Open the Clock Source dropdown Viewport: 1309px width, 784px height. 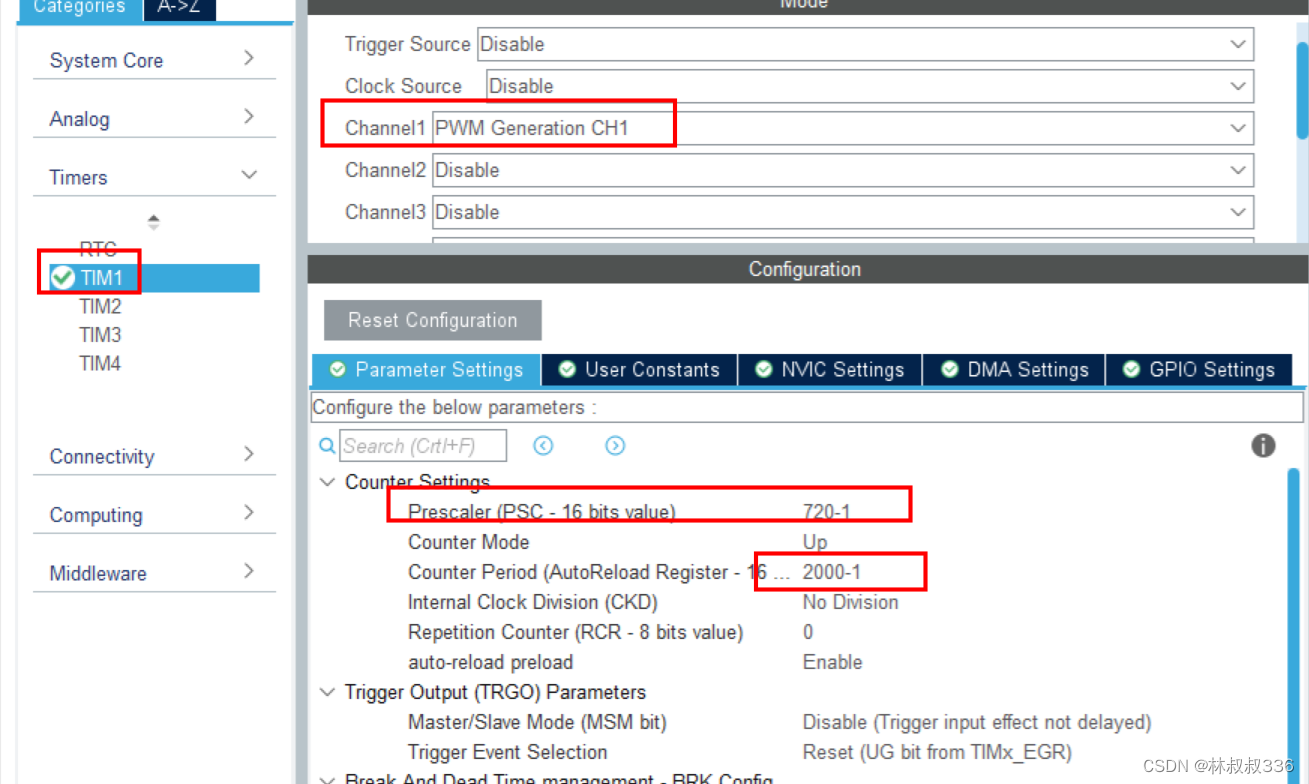[x=870, y=86]
